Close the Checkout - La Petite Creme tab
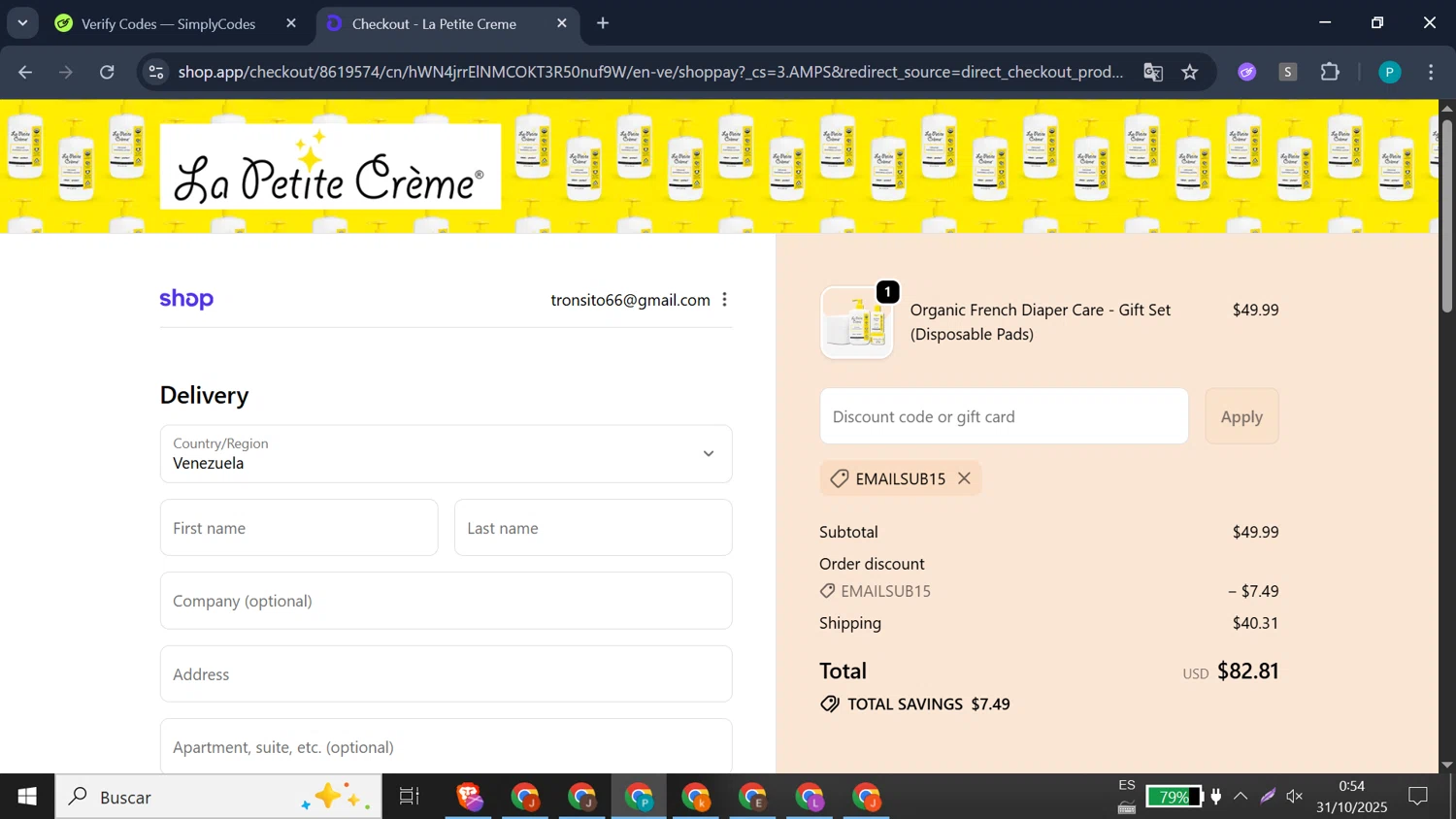Viewport: 1456px width, 819px height. pos(562,23)
